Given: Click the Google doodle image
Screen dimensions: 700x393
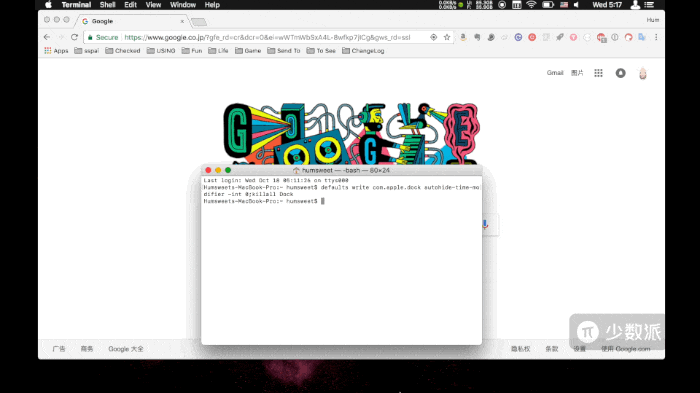Looking at the screenshot, I should click(x=351, y=134).
